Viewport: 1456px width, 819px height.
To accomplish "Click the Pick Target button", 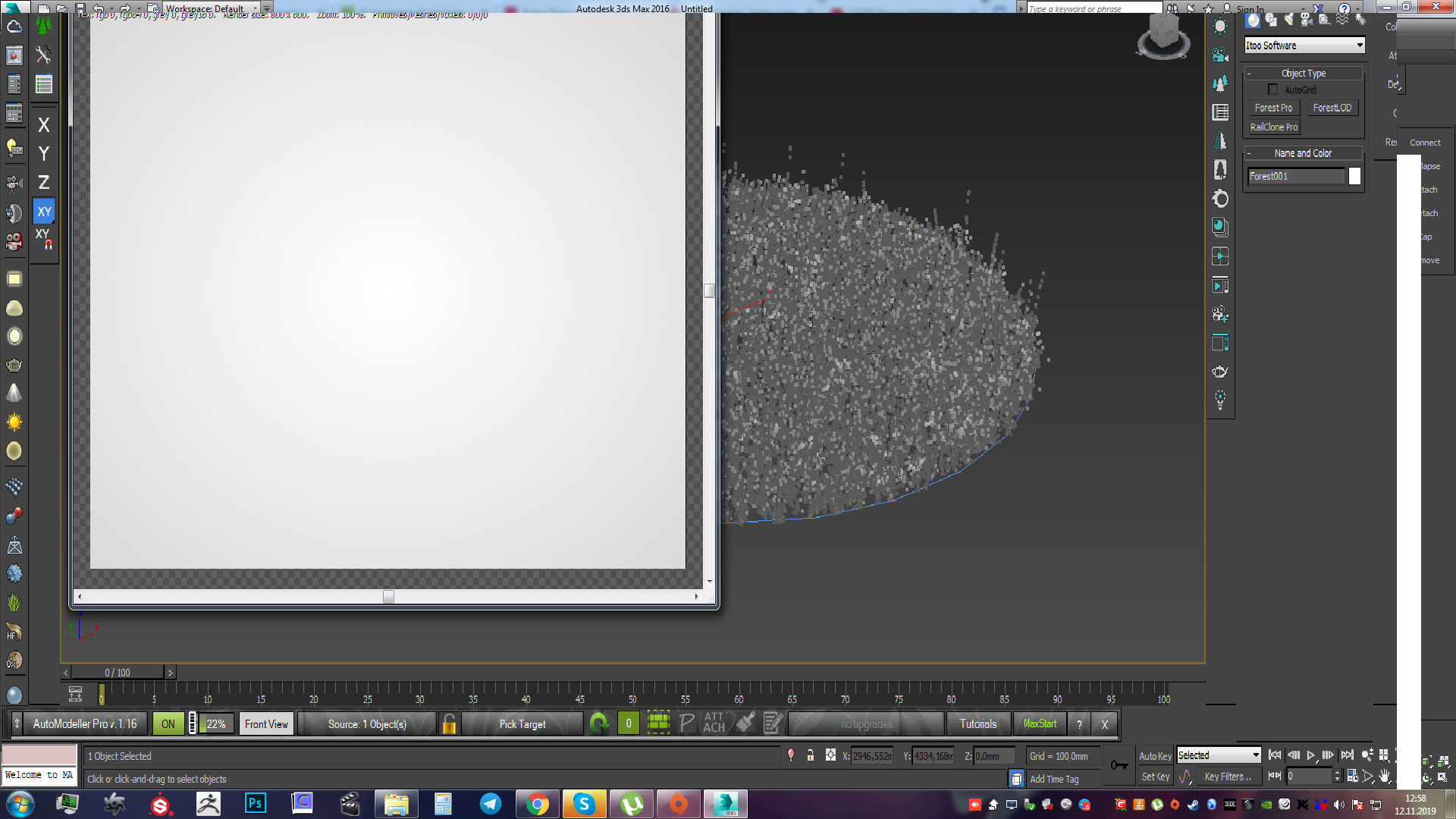I will pyautogui.click(x=522, y=724).
